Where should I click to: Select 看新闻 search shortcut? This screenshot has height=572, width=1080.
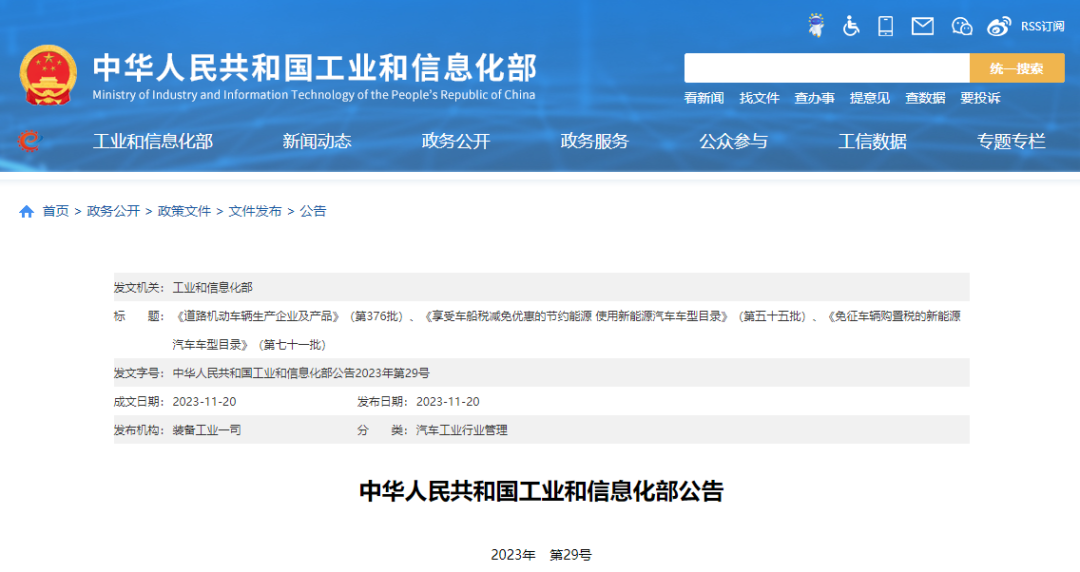[703, 98]
